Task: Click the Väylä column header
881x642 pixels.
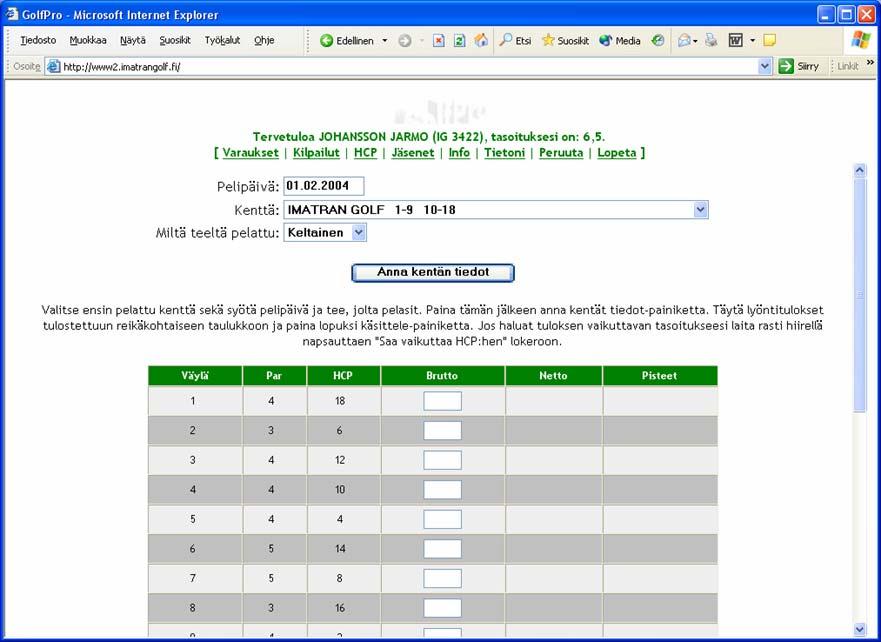Action: 195,376
